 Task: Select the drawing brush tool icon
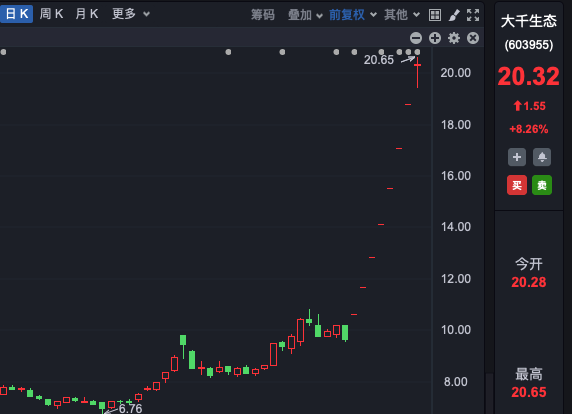[x=454, y=15]
